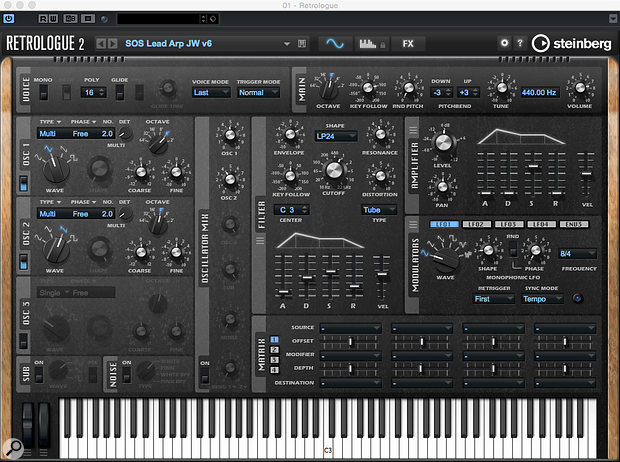Toggle the Mono switch in Voice section
The image size is (620, 462).
point(43,92)
